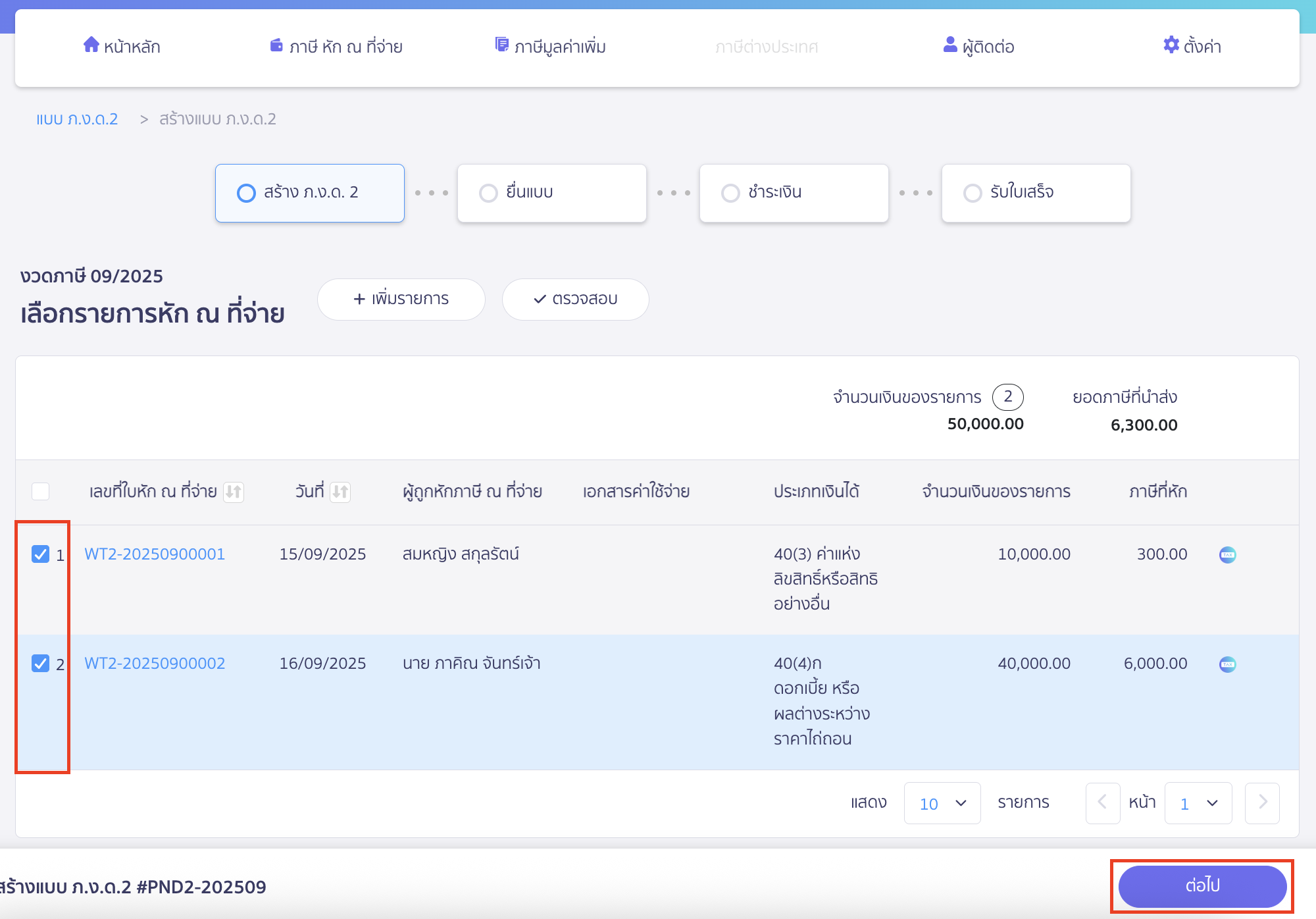The width and height of the screenshot is (1316, 919).
Task: Click tax icon in row WT2-20250900001
Action: [x=1227, y=555]
